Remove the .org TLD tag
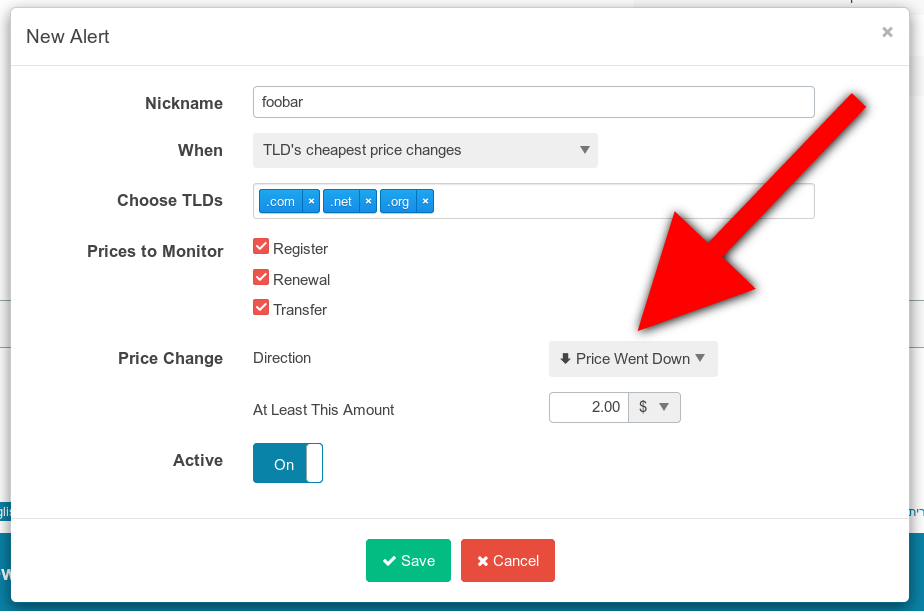924x611 pixels. (x=425, y=201)
